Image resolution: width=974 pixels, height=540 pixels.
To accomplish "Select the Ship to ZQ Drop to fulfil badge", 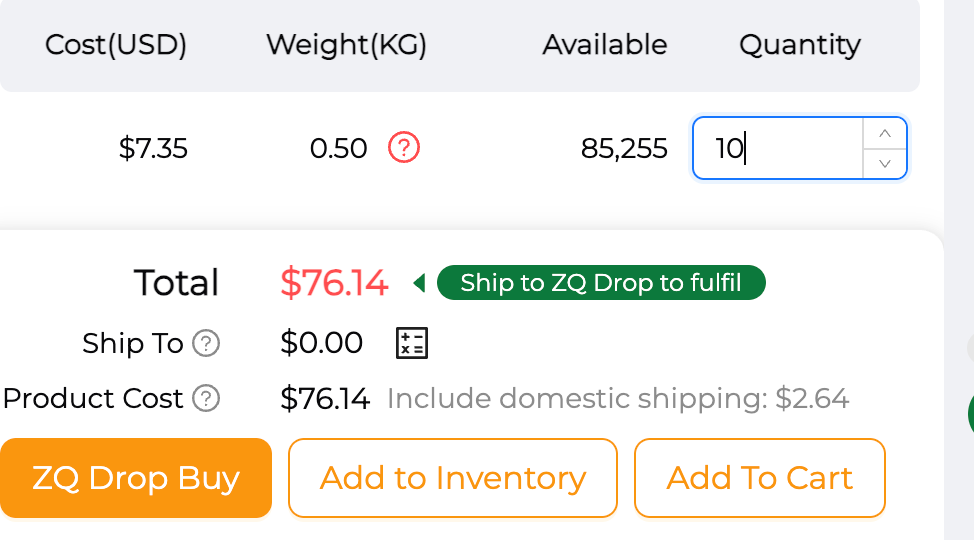I will [601, 283].
